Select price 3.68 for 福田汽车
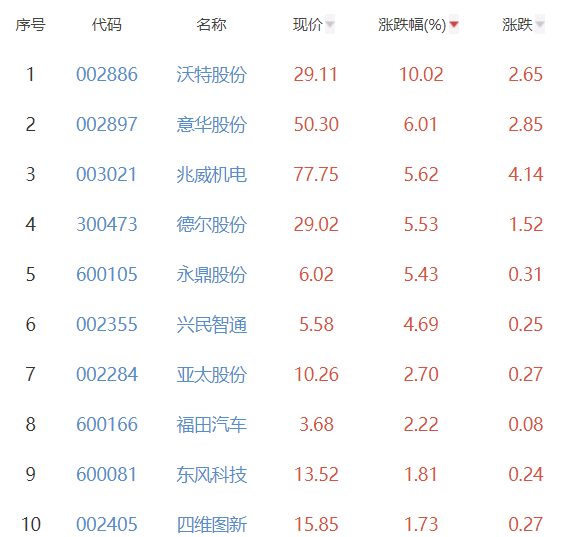574x537 pixels. coord(316,425)
